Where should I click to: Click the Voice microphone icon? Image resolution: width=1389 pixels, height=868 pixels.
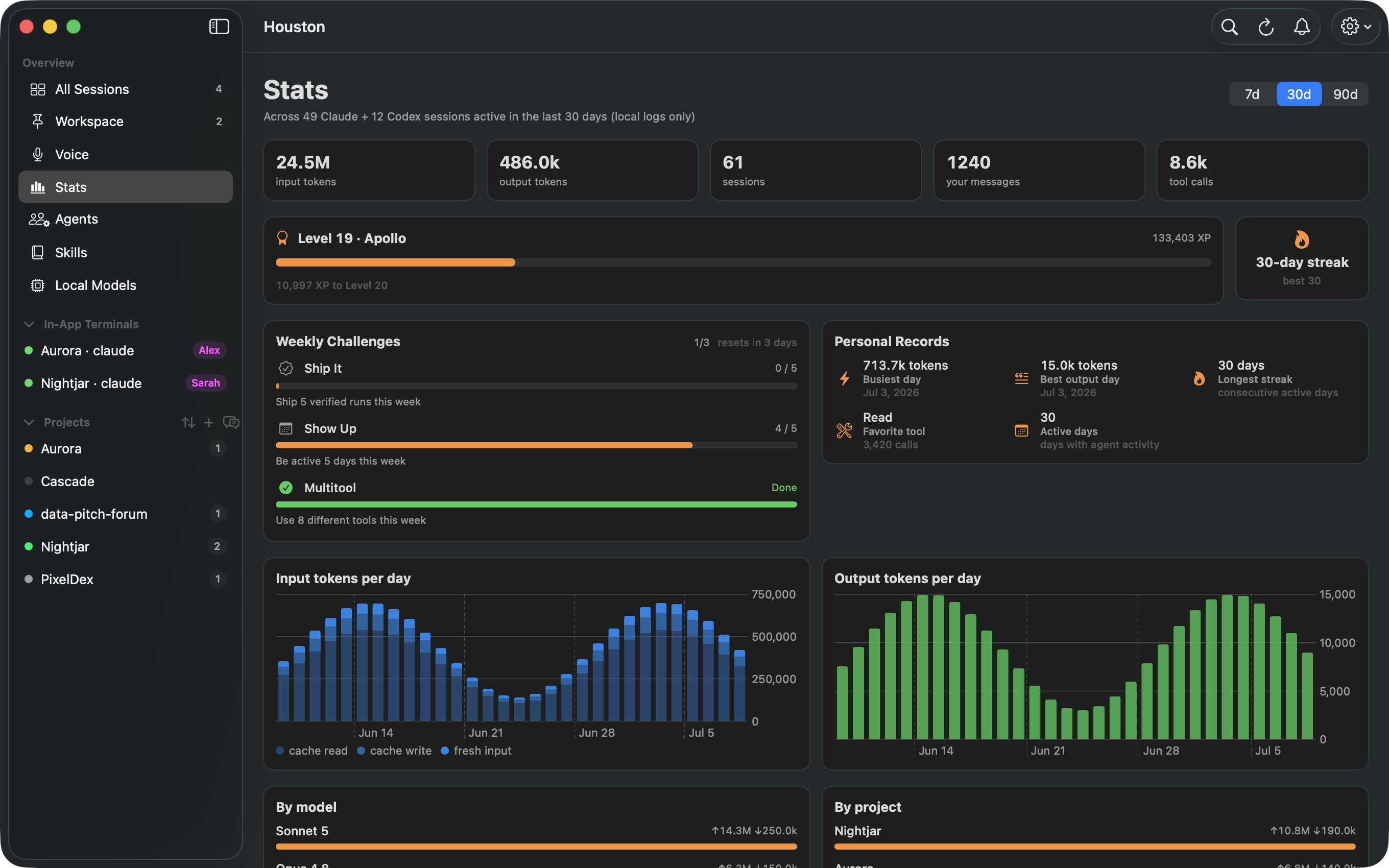(x=38, y=154)
